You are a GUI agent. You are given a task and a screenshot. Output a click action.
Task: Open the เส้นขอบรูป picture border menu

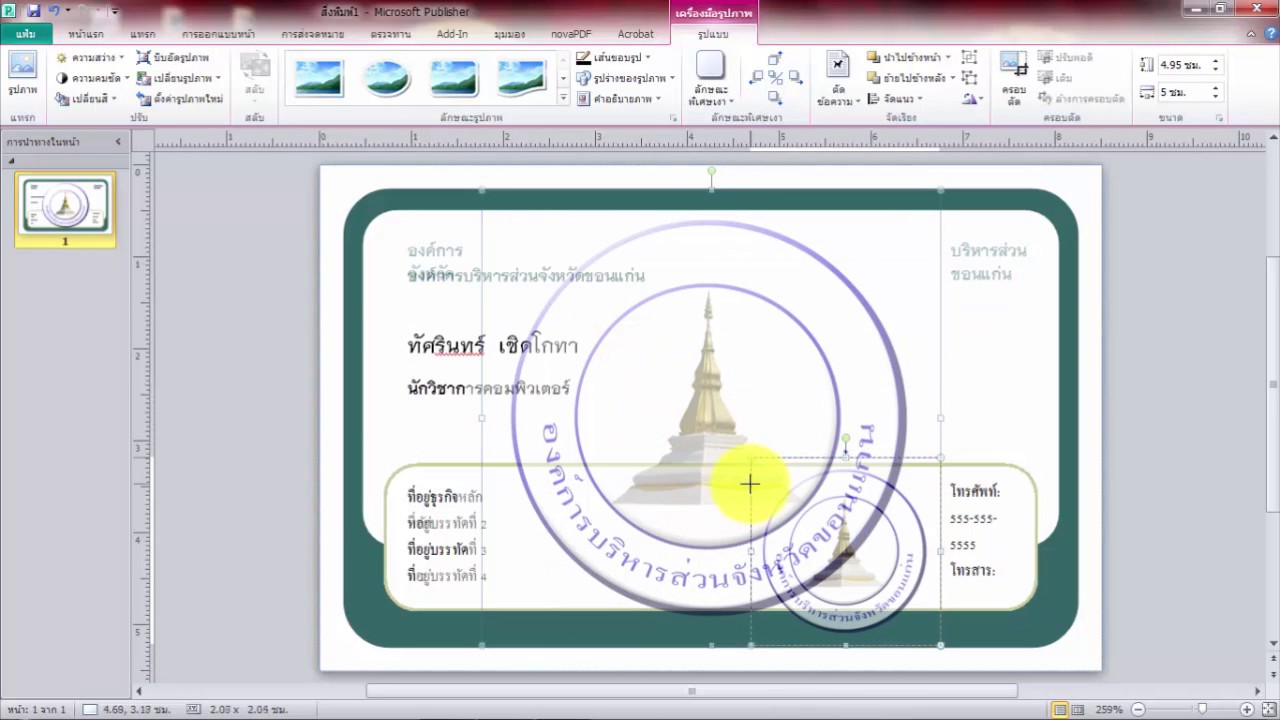(x=613, y=58)
